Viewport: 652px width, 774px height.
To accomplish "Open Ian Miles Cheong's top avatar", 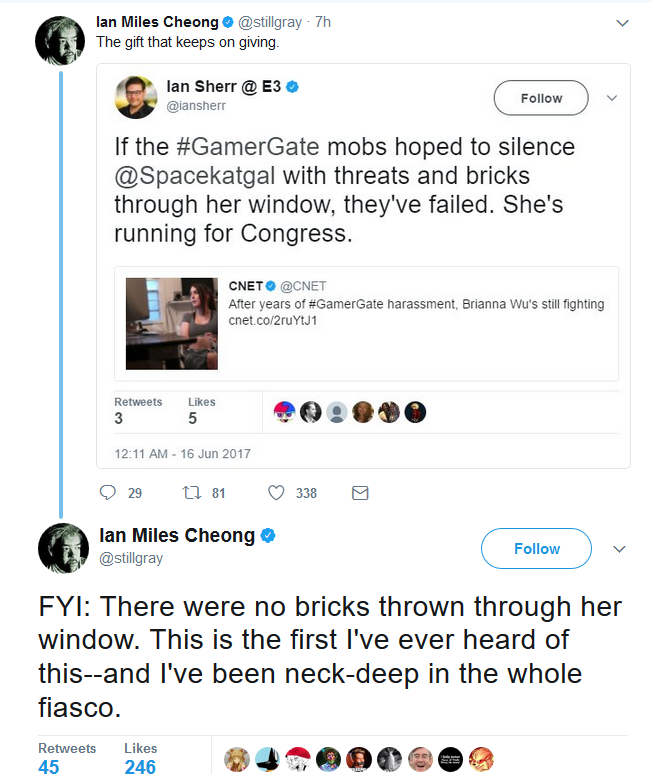I will (x=60, y=40).
